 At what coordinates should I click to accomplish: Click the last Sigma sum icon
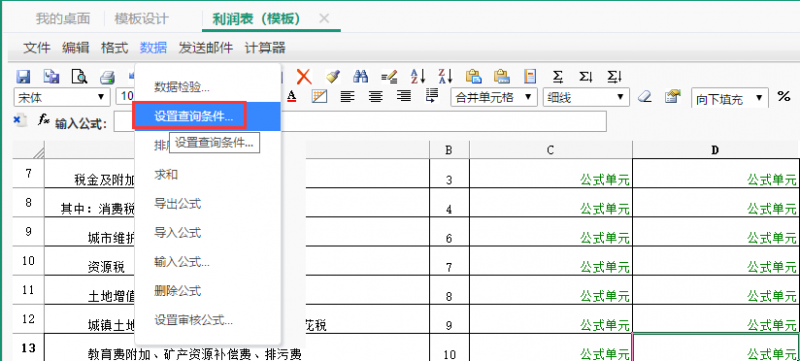click(x=615, y=77)
